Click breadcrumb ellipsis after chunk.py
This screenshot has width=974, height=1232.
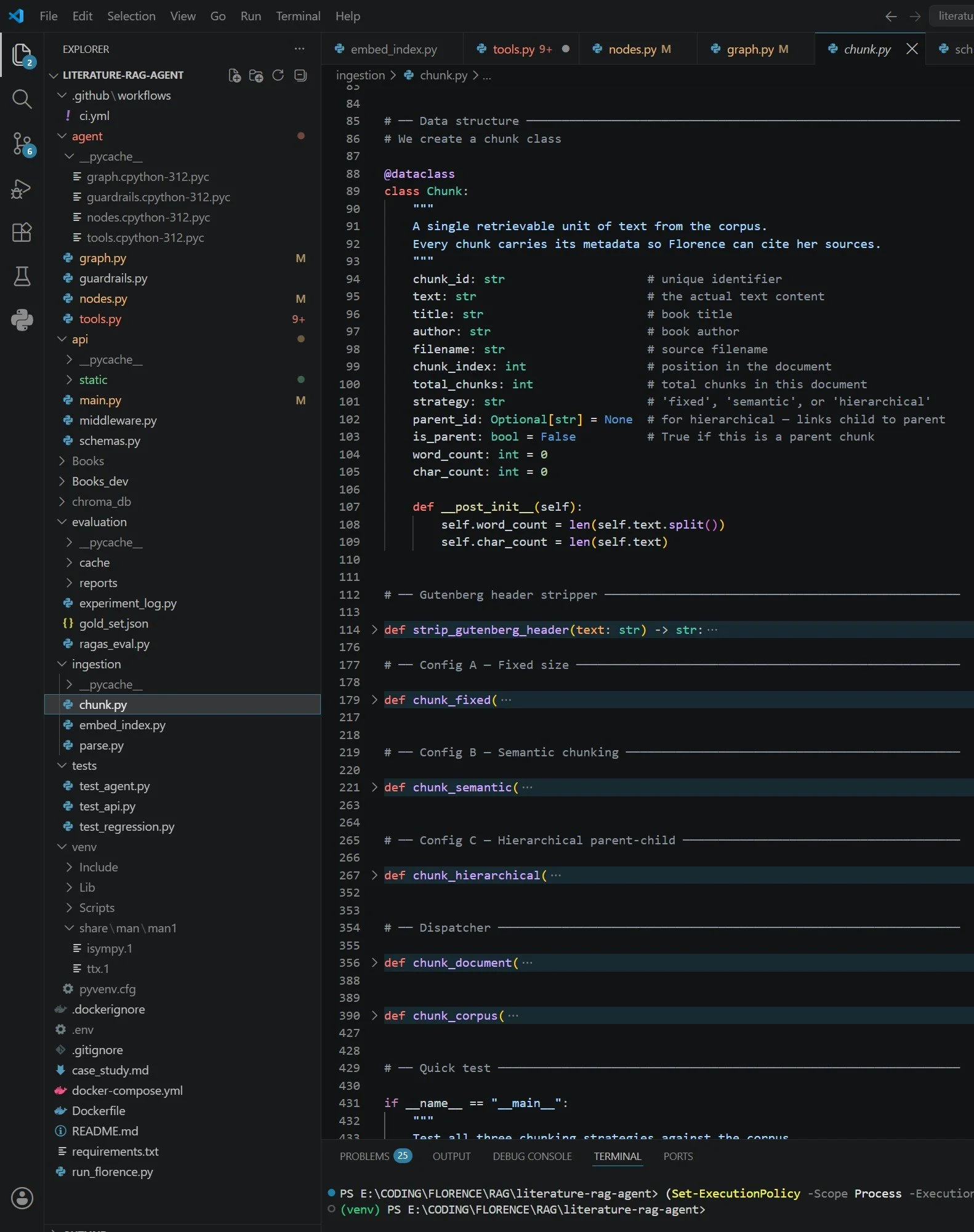point(487,75)
